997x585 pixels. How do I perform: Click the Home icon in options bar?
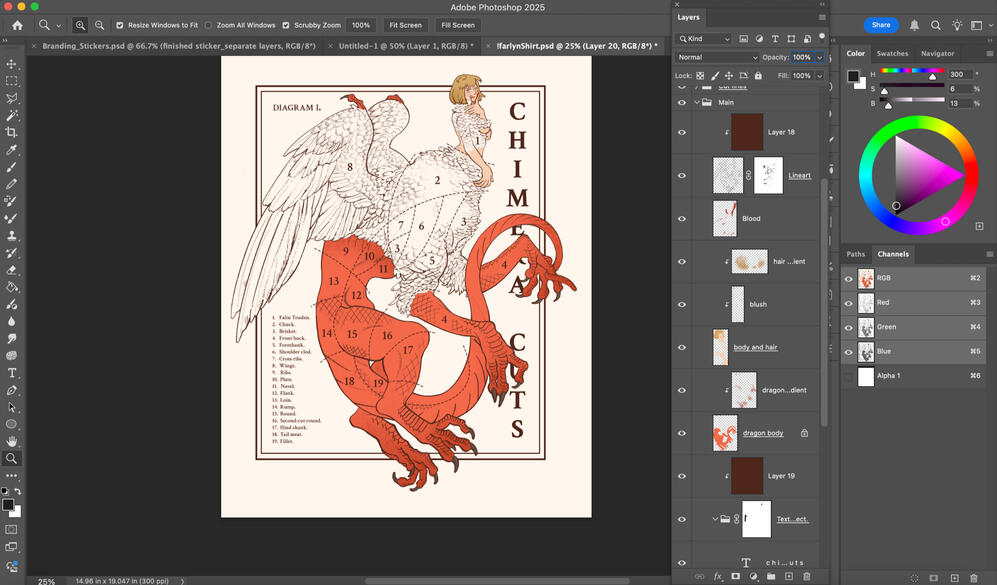(17, 25)
